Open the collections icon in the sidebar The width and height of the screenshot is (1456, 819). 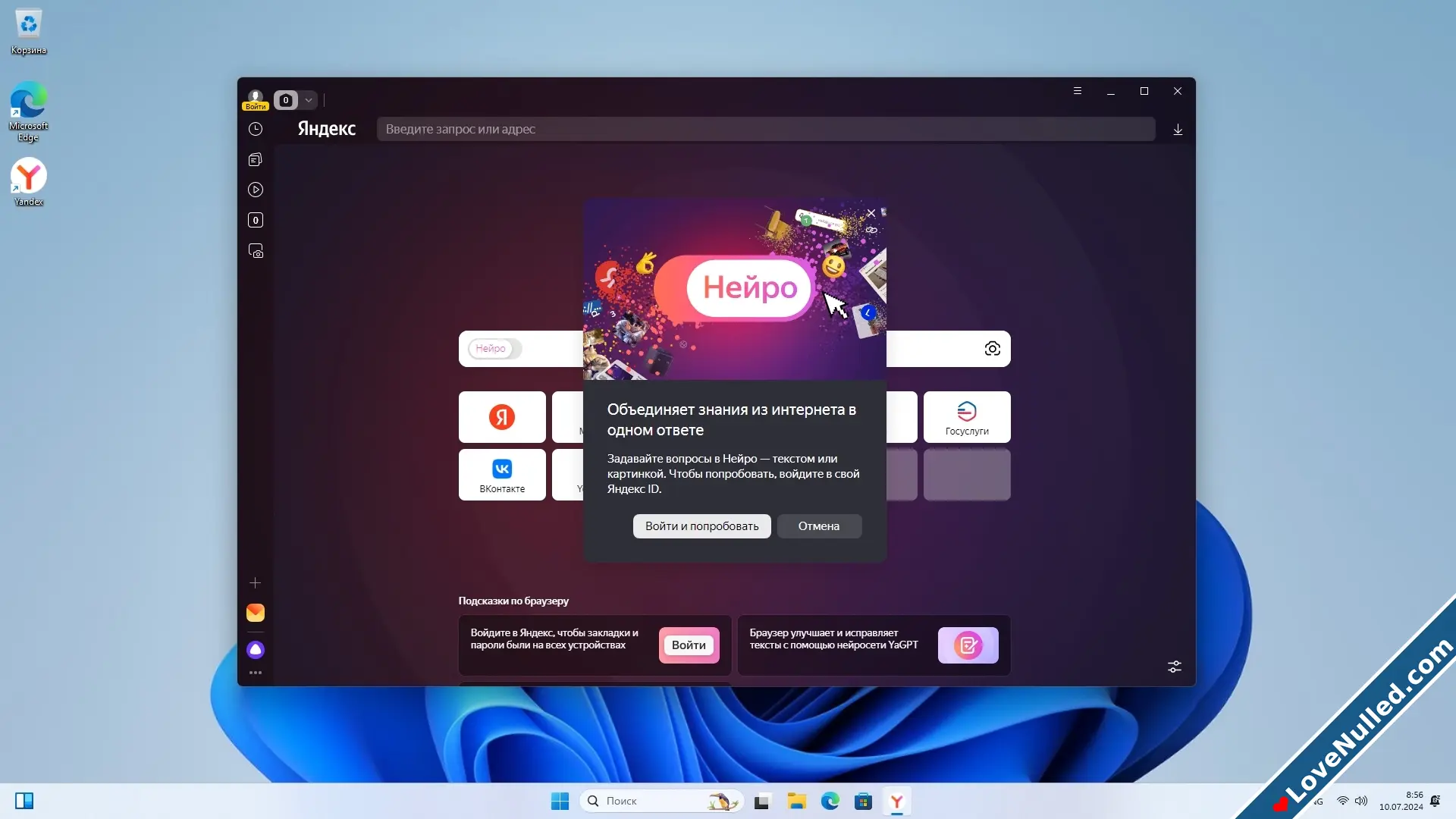click(x=256, y=159)
